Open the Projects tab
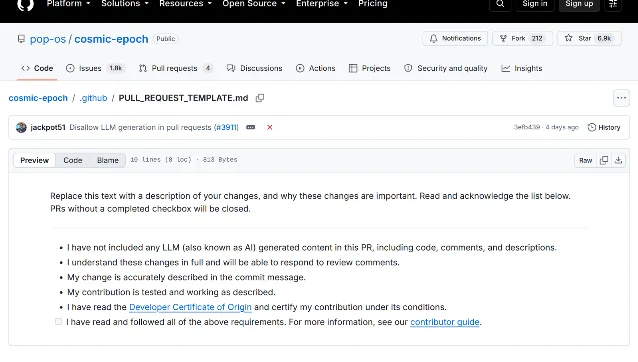 coord(370,68)
